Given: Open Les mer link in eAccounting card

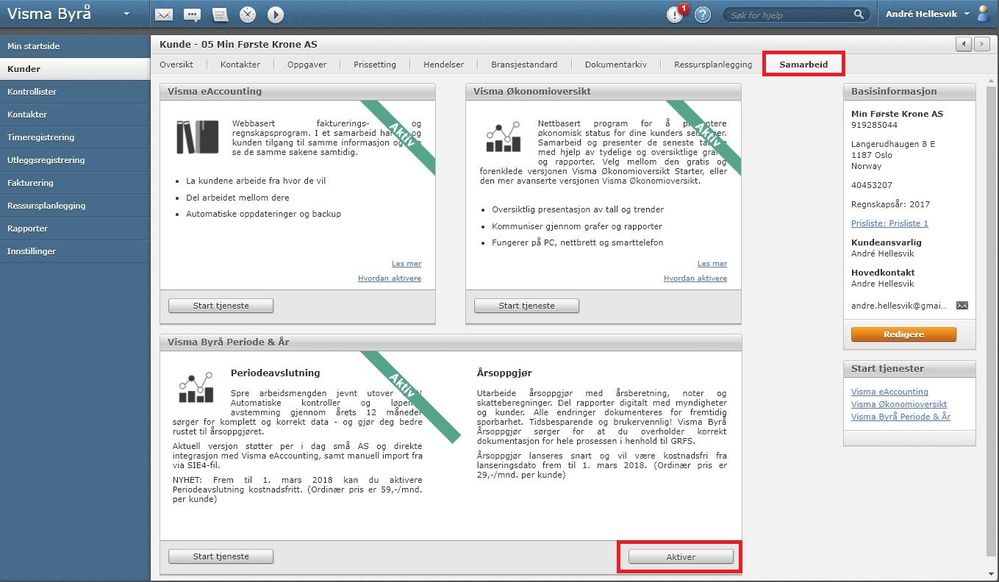Looking at the screenshot, I should [x=406, y=263].
